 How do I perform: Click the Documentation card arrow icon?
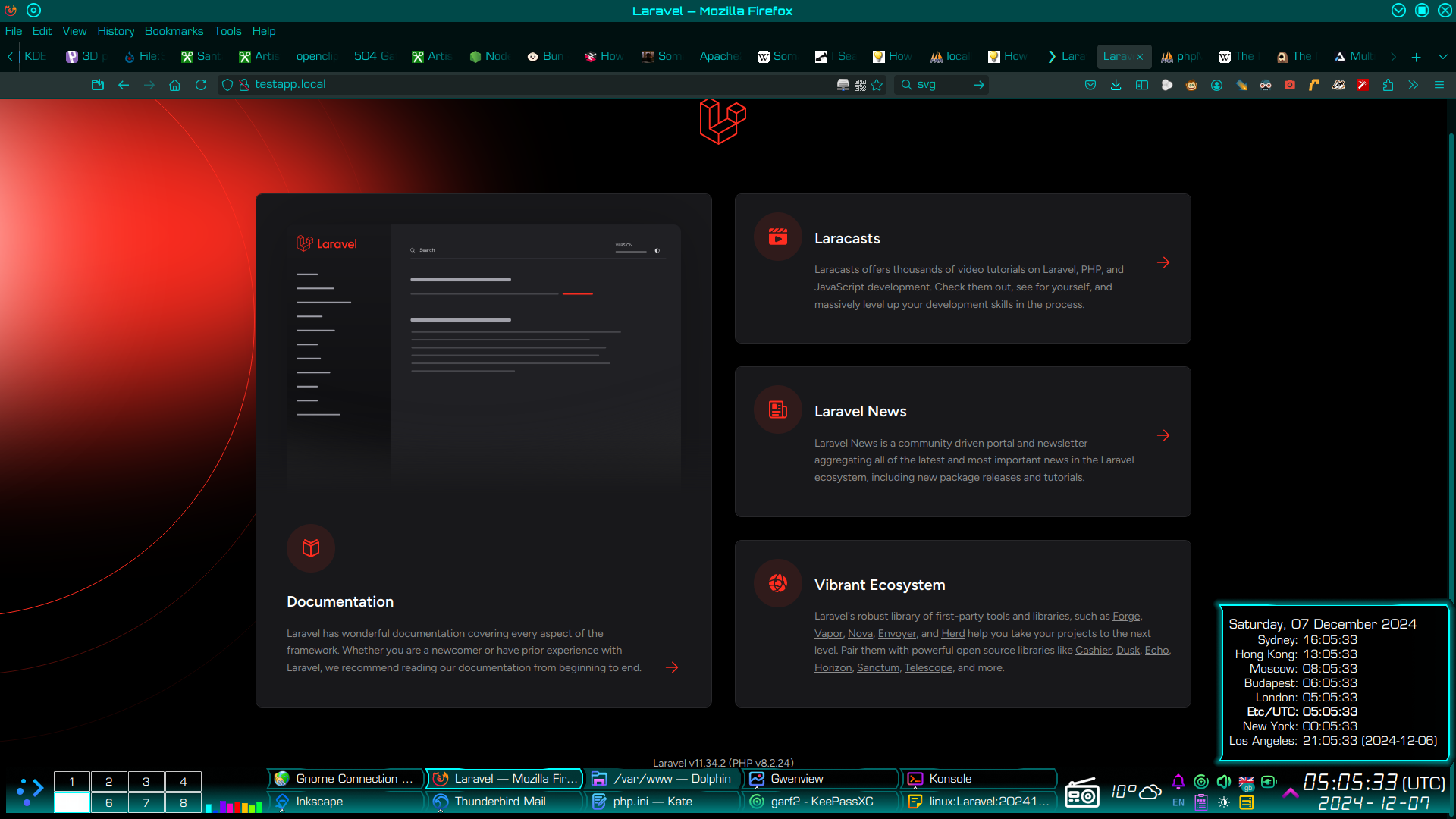pos(672,667)
